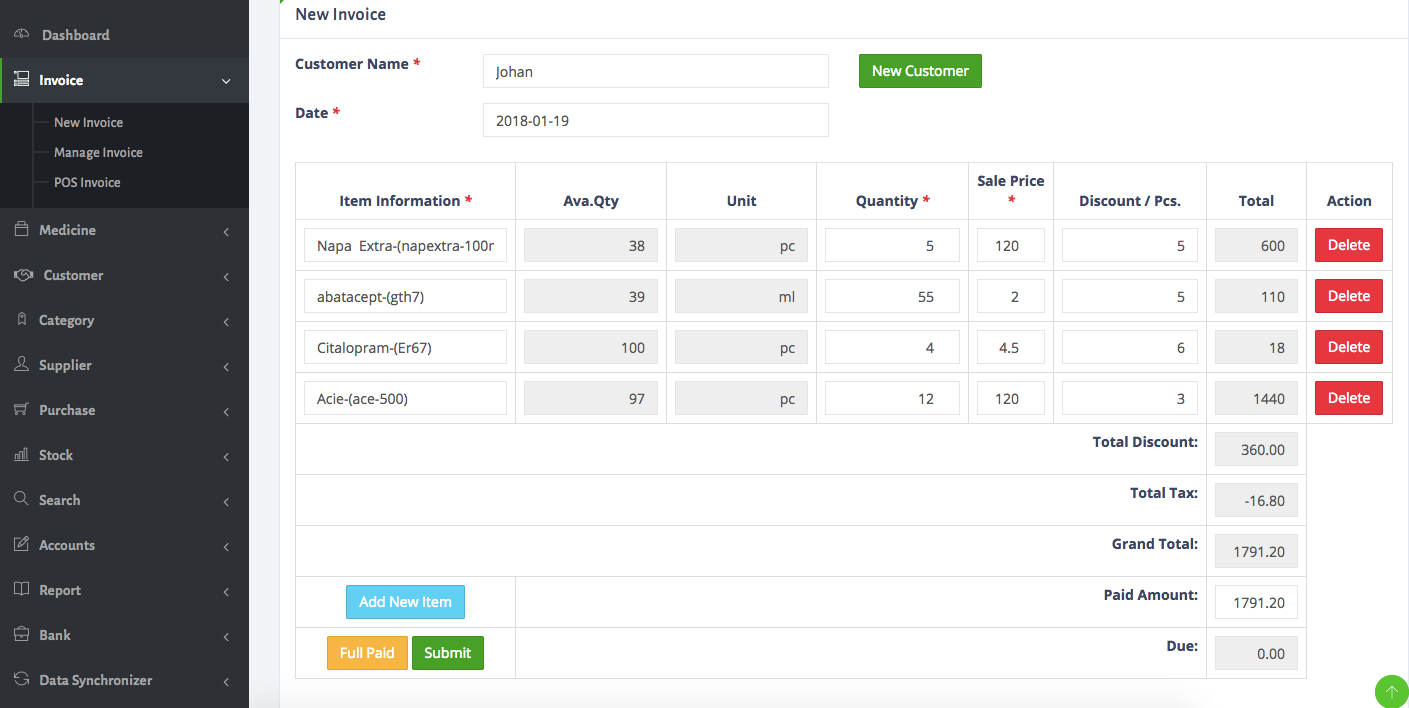Submit the invoice
The image size is (1409, 708).
447,652
